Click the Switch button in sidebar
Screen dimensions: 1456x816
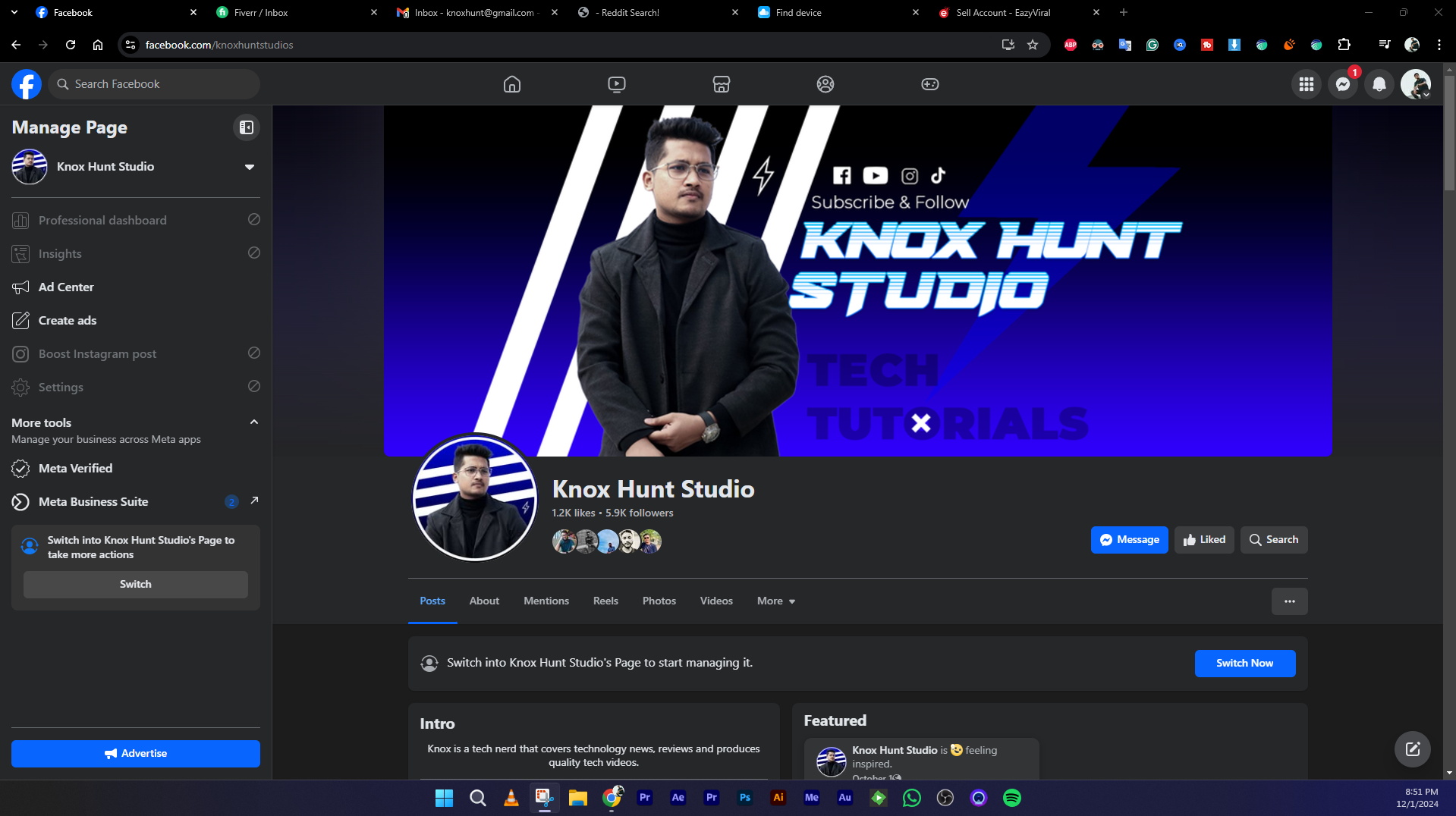point(136,585)
